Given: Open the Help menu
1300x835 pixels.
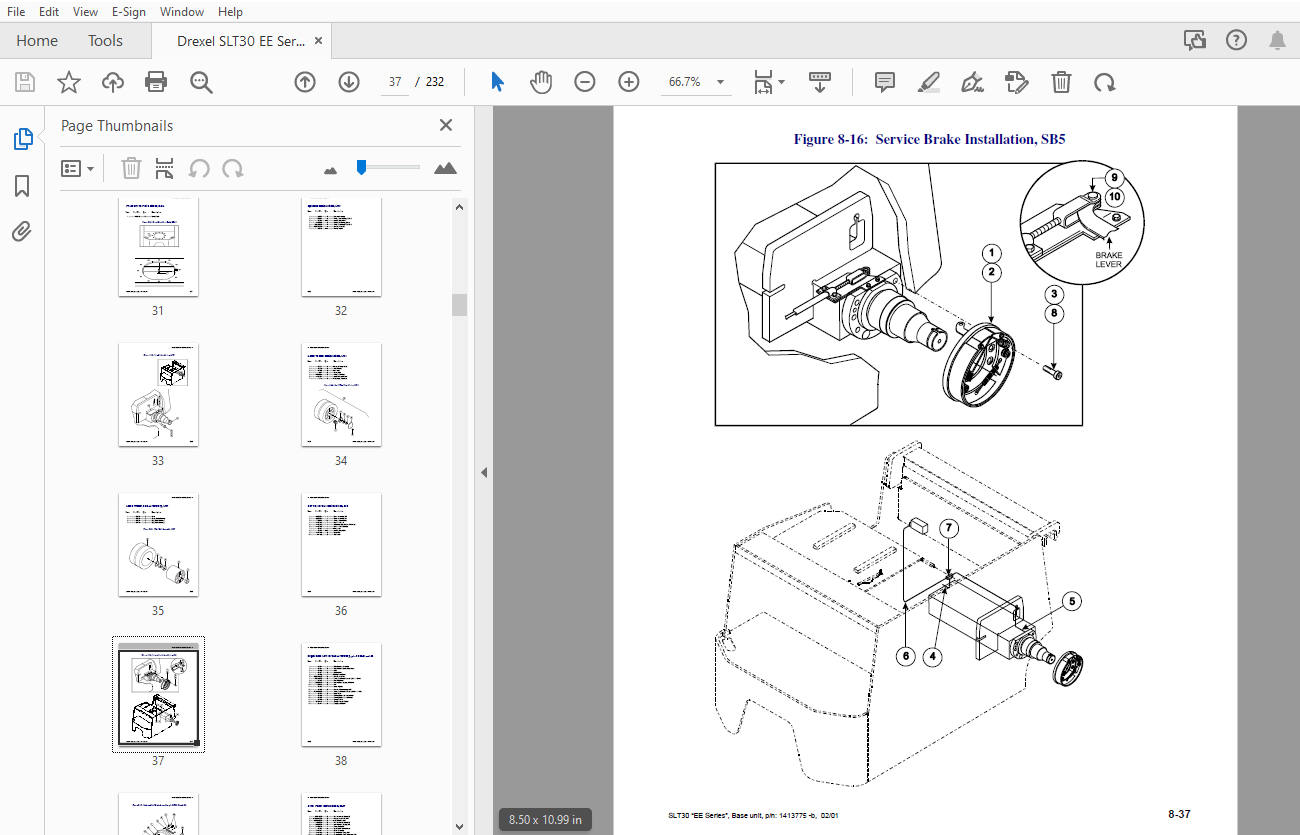Looking at the screenshot, I should [x=230, y=12].
